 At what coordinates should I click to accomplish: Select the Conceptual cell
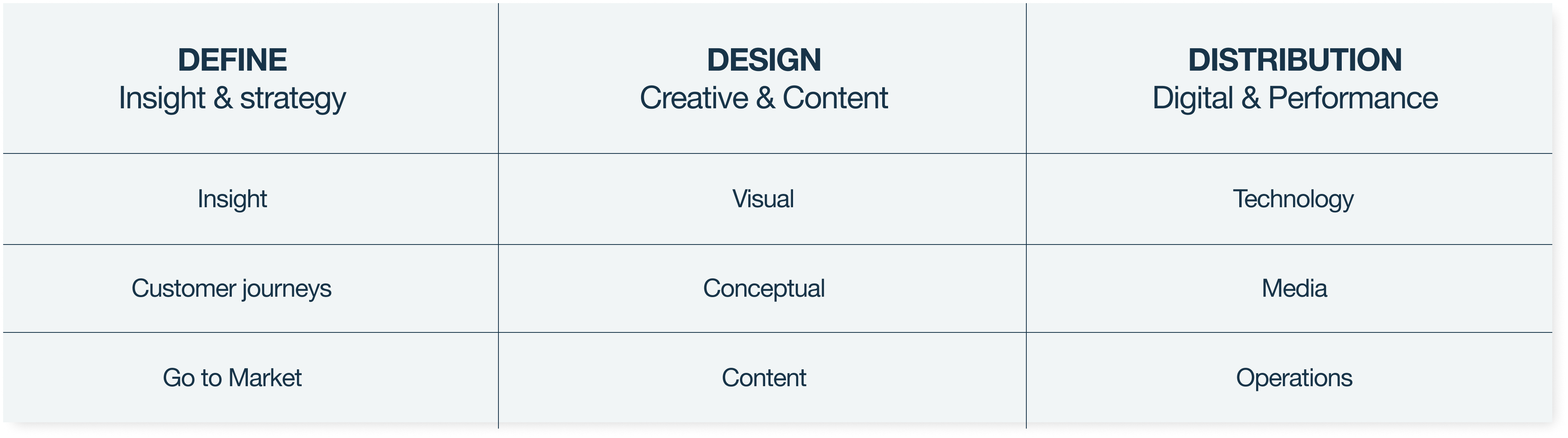point(763,288)
